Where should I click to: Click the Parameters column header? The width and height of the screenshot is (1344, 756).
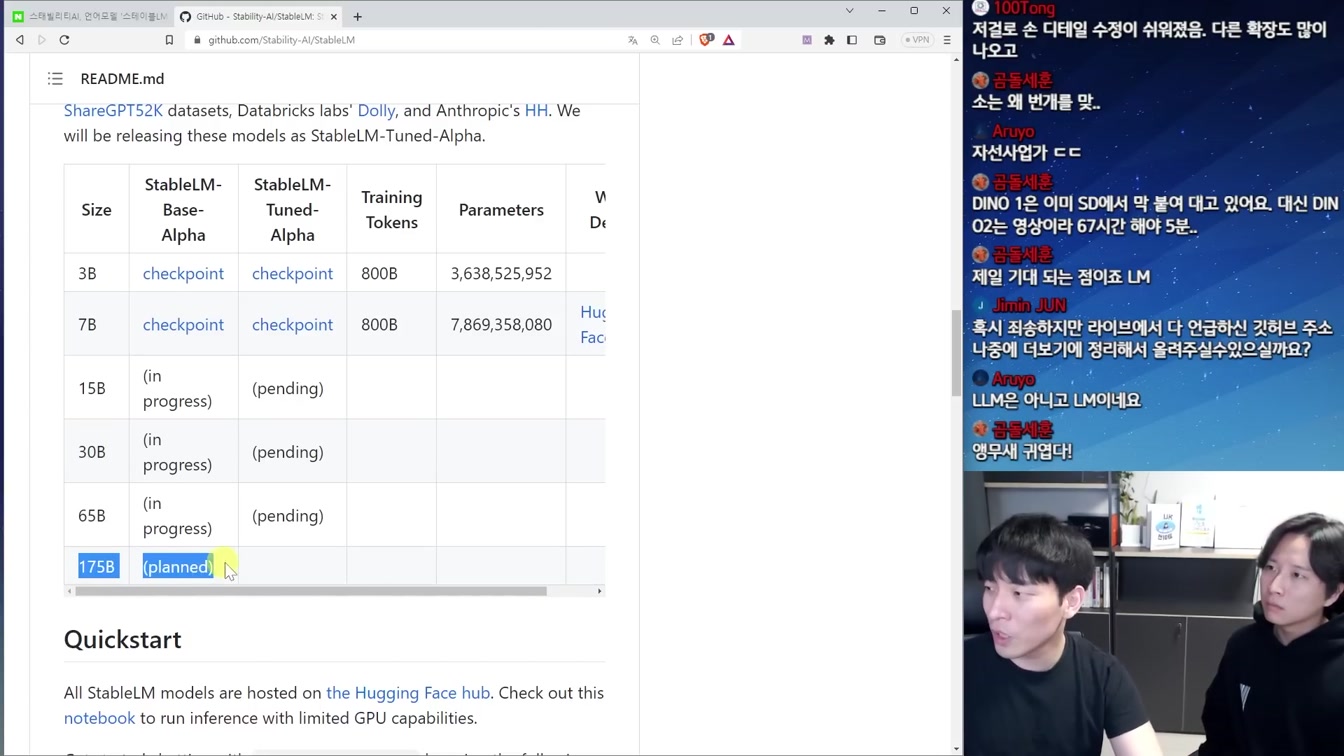pos(501,210)
